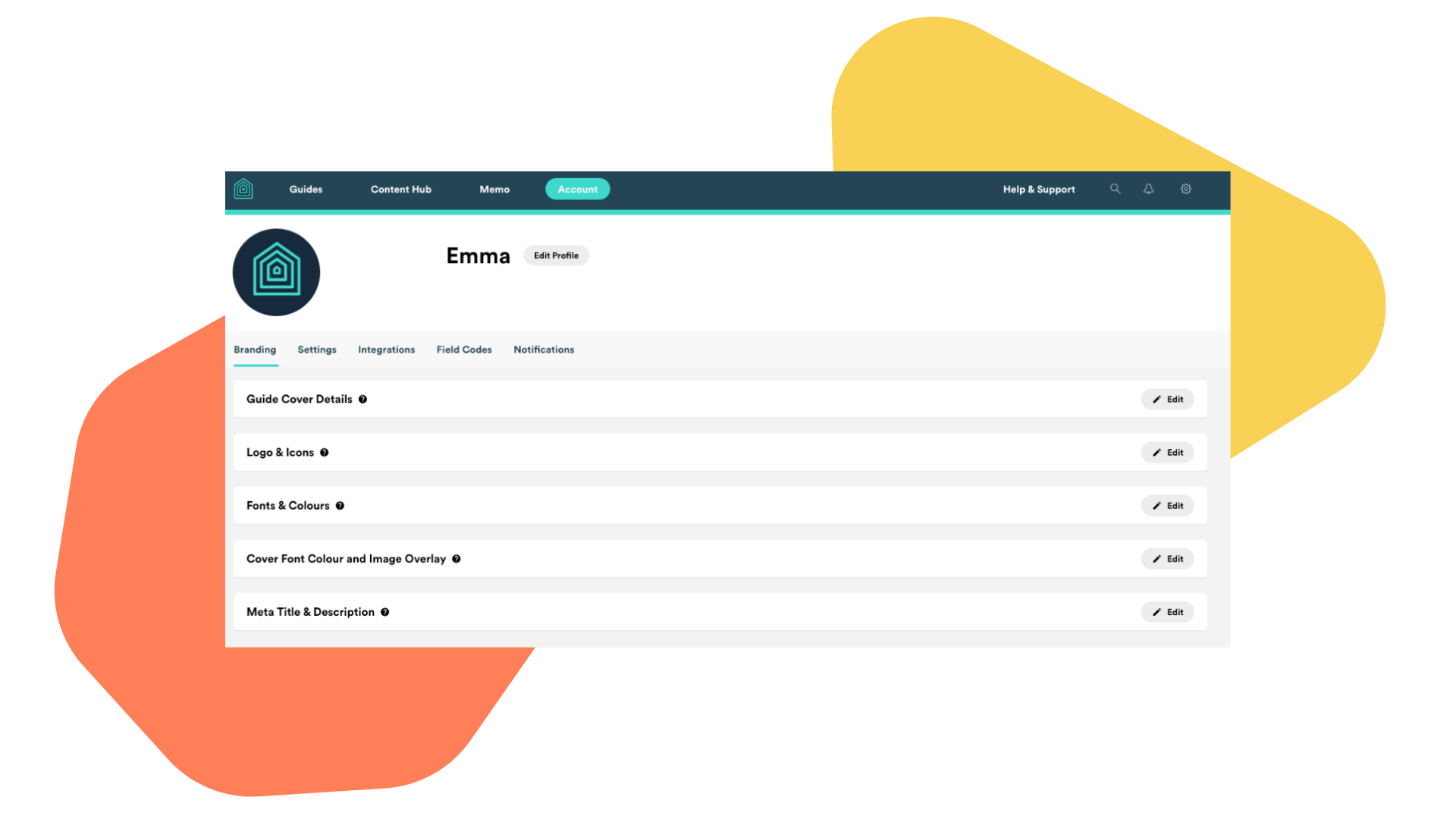The height and width of the screenshot is (819, 1456).
Task: Click the Guide Cover Details heading
Action: (300, 400)
